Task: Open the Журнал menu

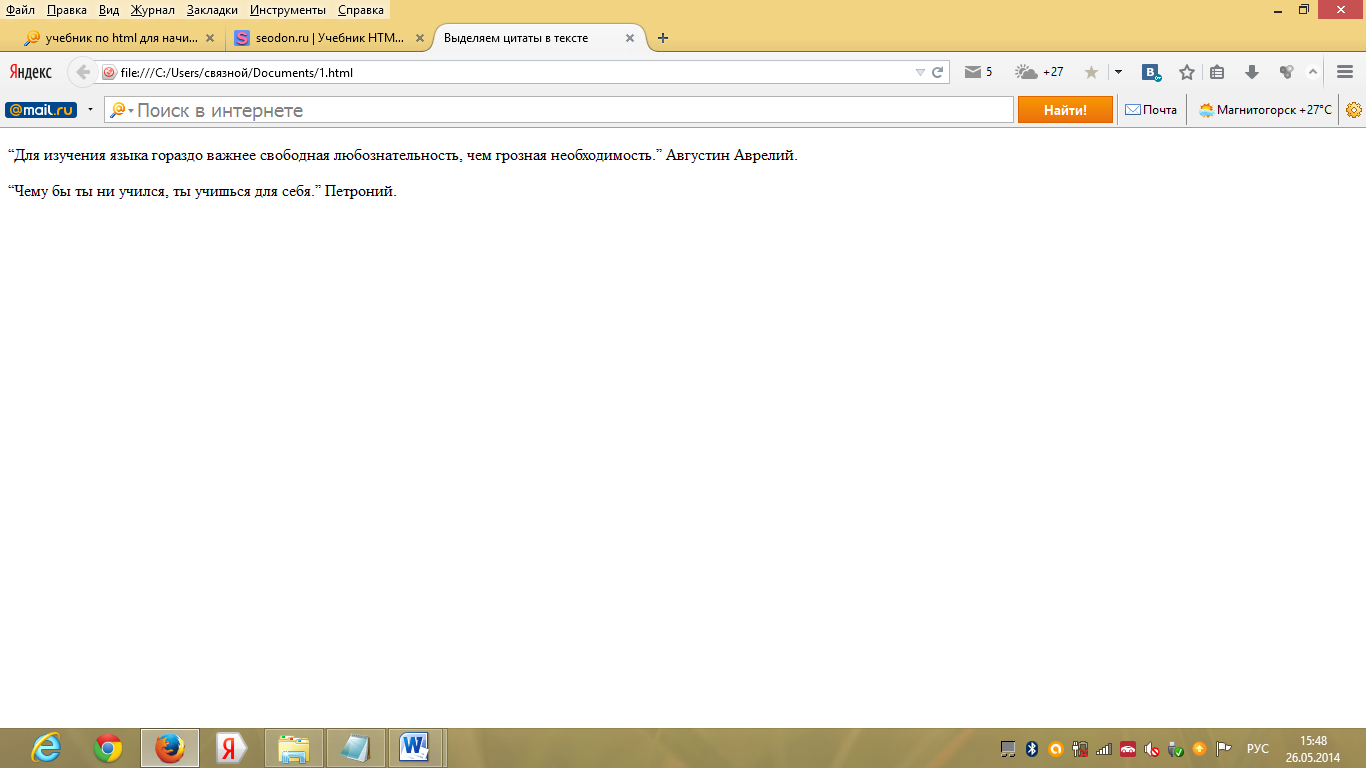Action: pyautogui.click(x=153, y=10)
